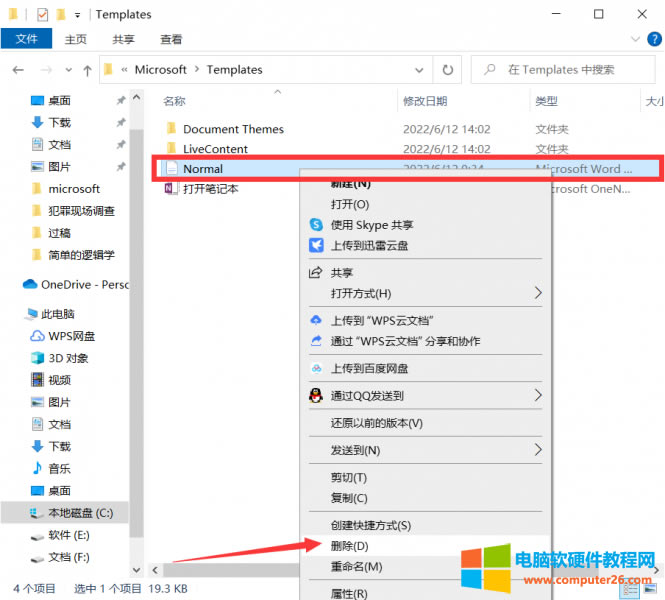Open the microsoft folder in sidebar

pyautogui.click(x=74, y=189)
